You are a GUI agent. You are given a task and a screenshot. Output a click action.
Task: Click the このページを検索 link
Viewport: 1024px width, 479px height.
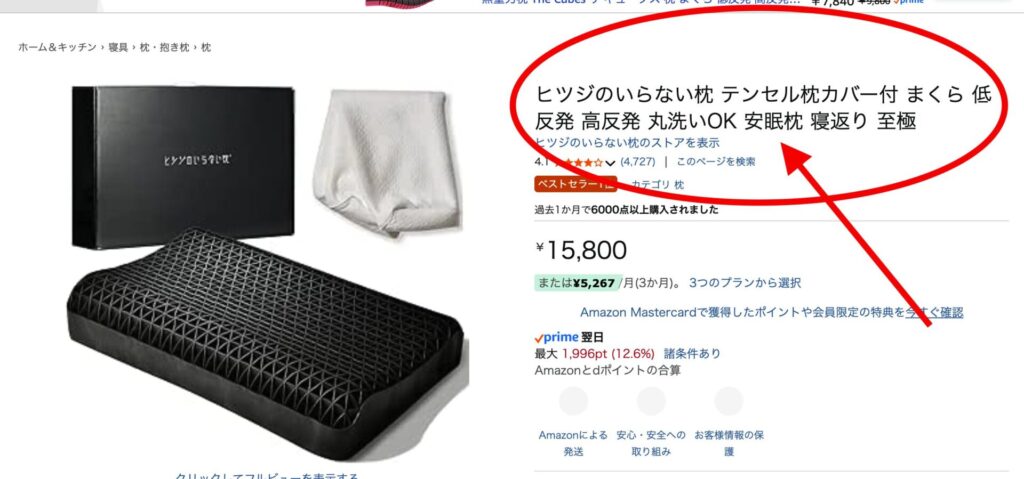(x=716, y=161)
